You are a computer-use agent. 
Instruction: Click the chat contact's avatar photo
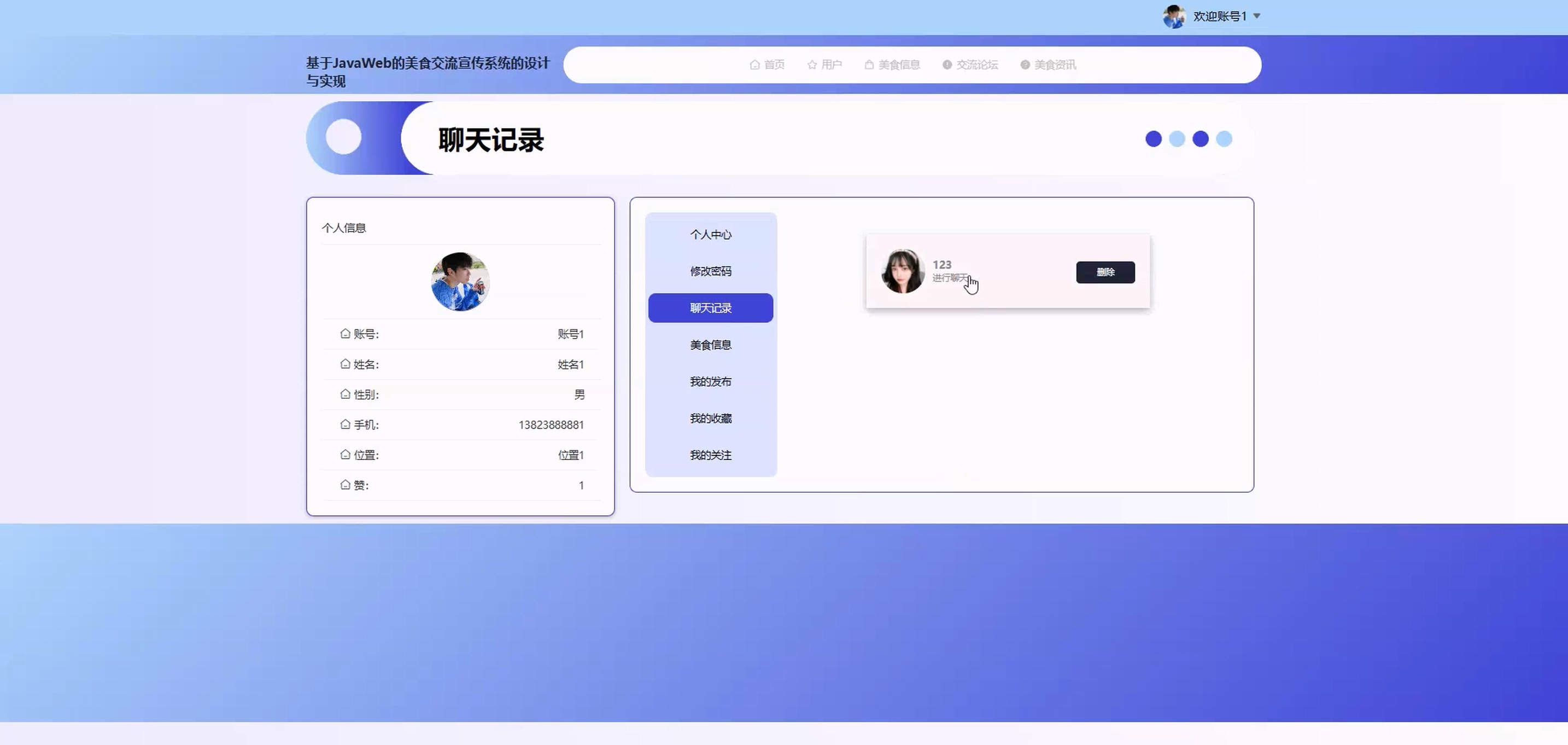(x=903, y=271)
